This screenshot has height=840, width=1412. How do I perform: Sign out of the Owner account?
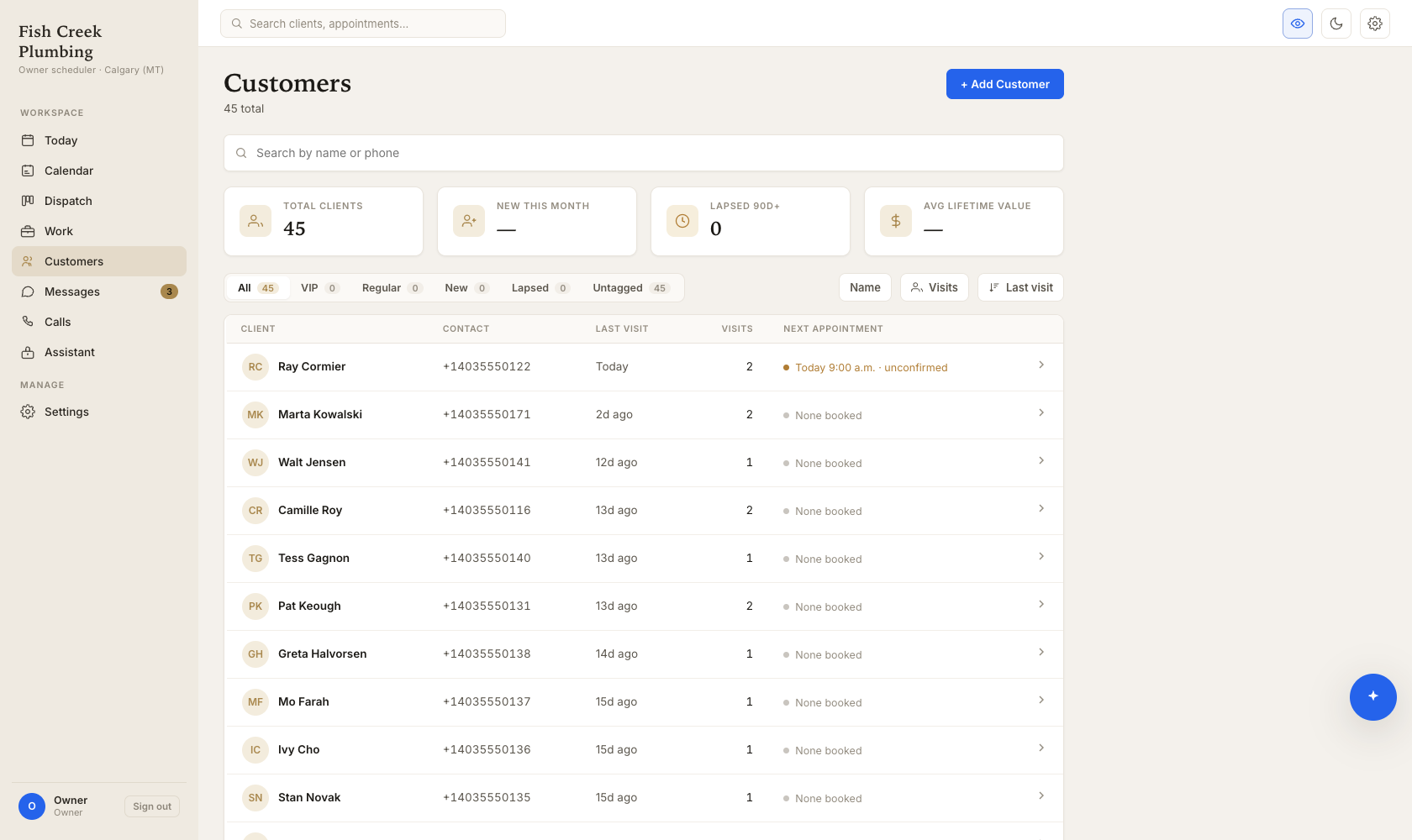click(152, 806)
